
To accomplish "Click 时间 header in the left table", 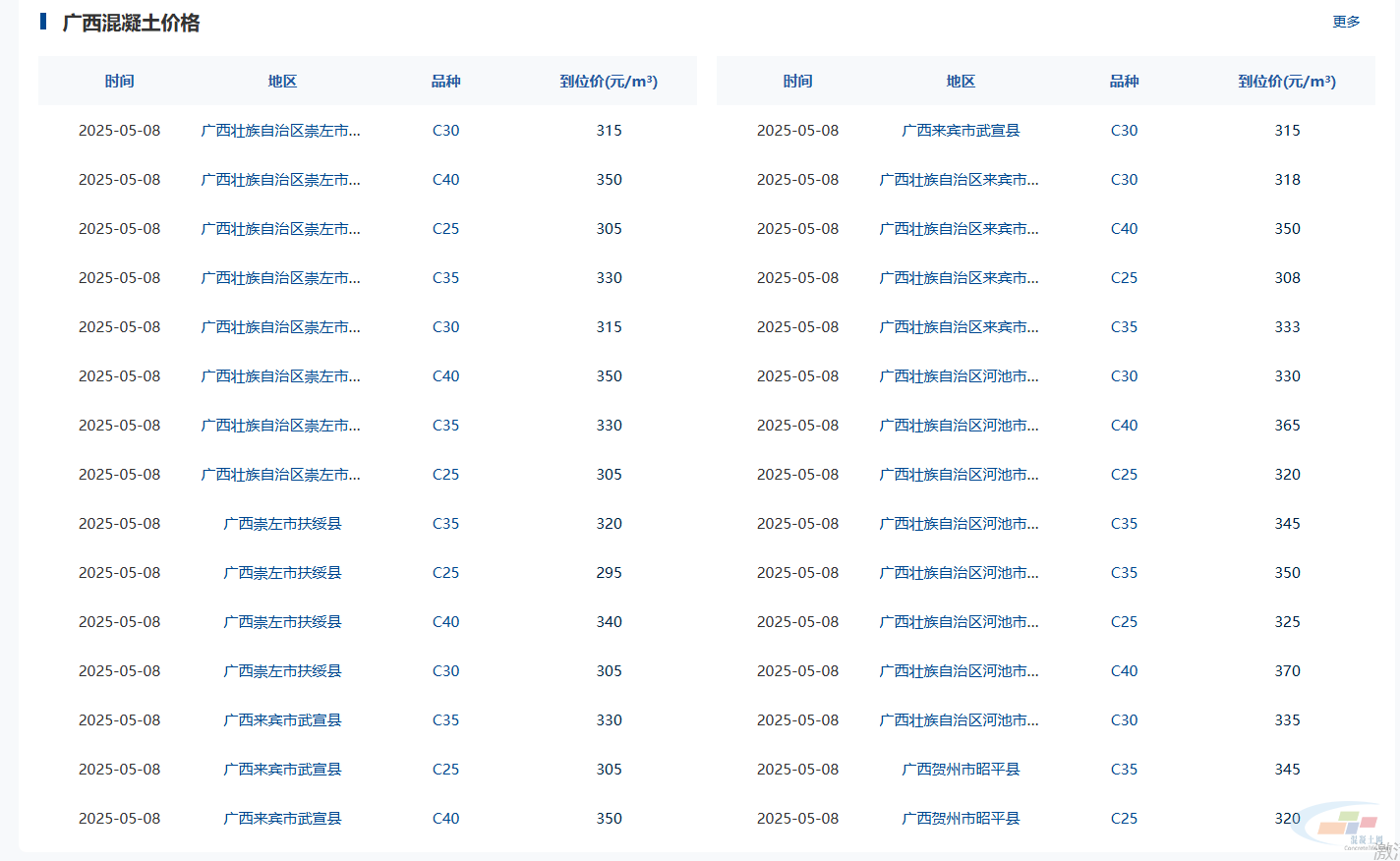I will (x=119, y=82).
